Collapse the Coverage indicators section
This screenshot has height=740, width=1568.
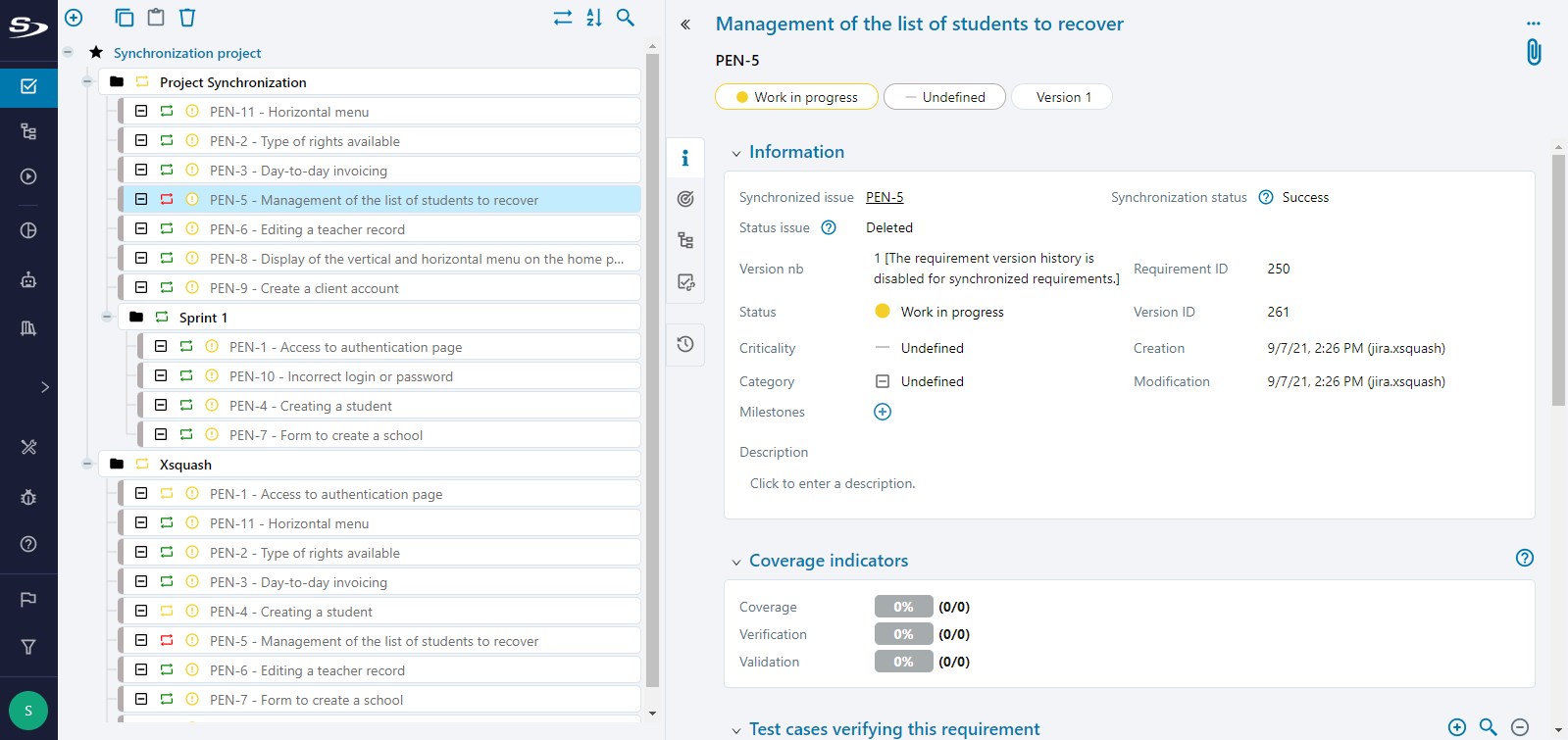click(736, 562)
